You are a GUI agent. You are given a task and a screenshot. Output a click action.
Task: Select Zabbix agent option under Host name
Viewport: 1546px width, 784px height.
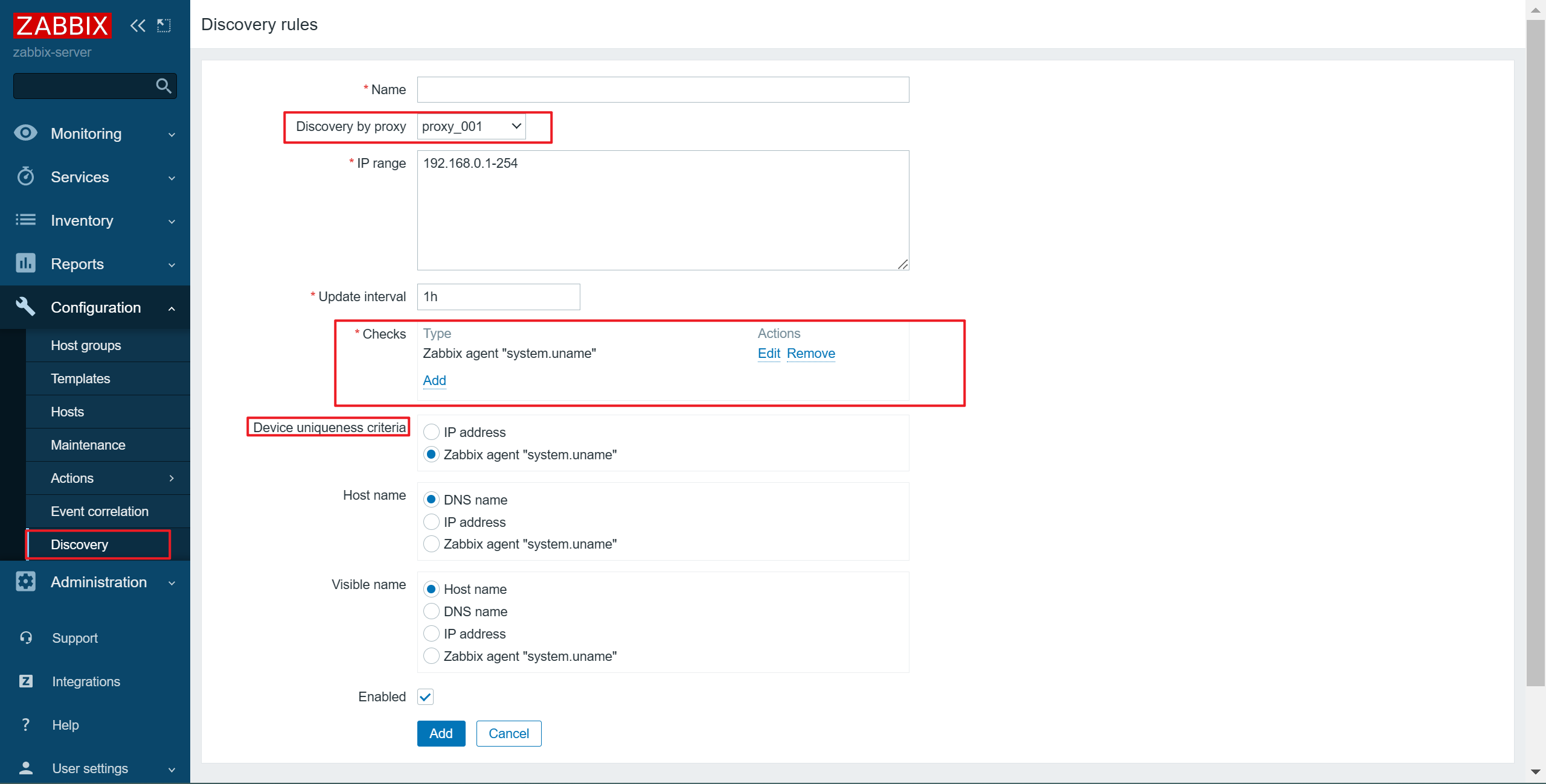(x=431, y=544)
